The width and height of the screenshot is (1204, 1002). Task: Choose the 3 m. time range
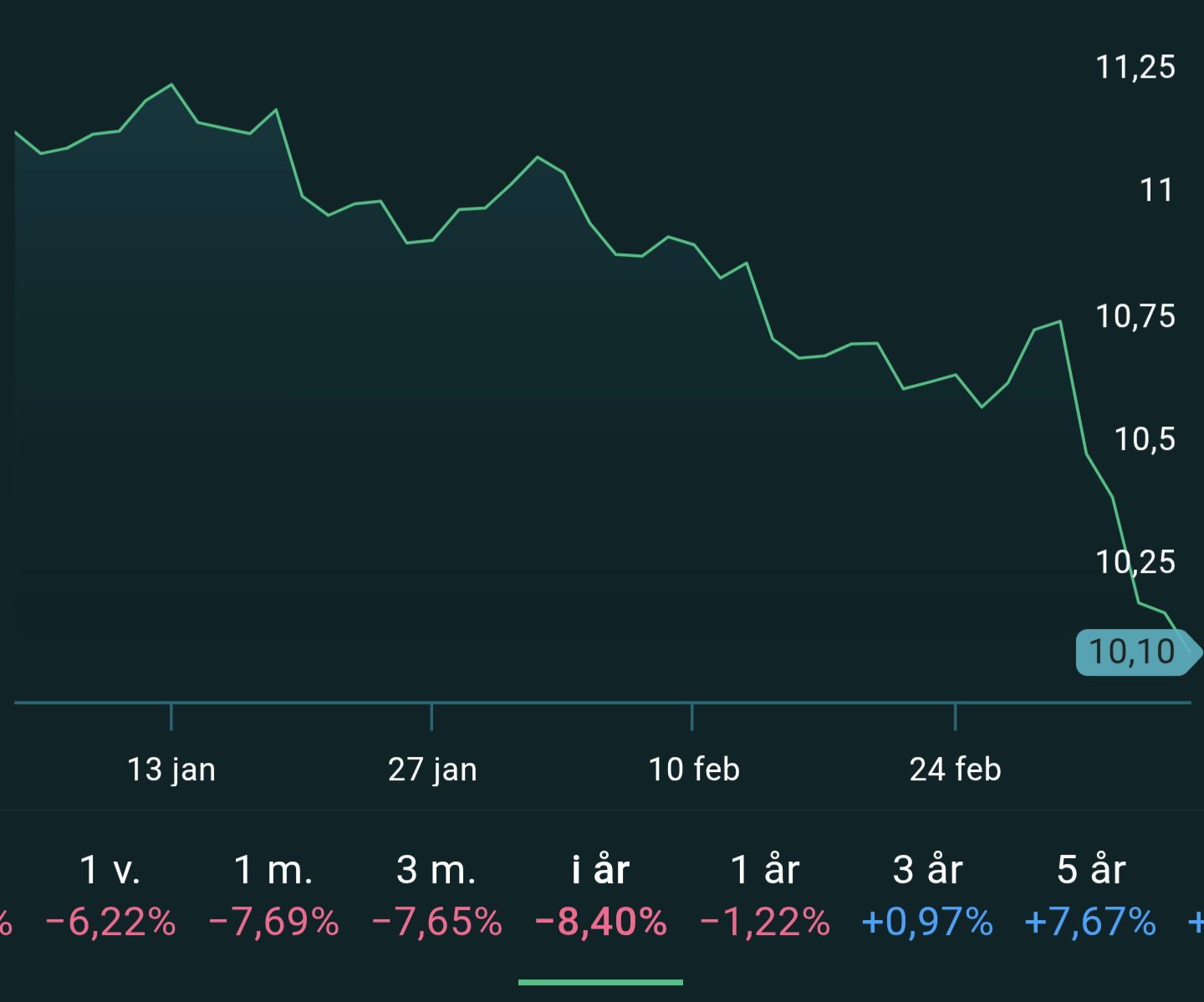pyautogui.click(x=436, y=870)
